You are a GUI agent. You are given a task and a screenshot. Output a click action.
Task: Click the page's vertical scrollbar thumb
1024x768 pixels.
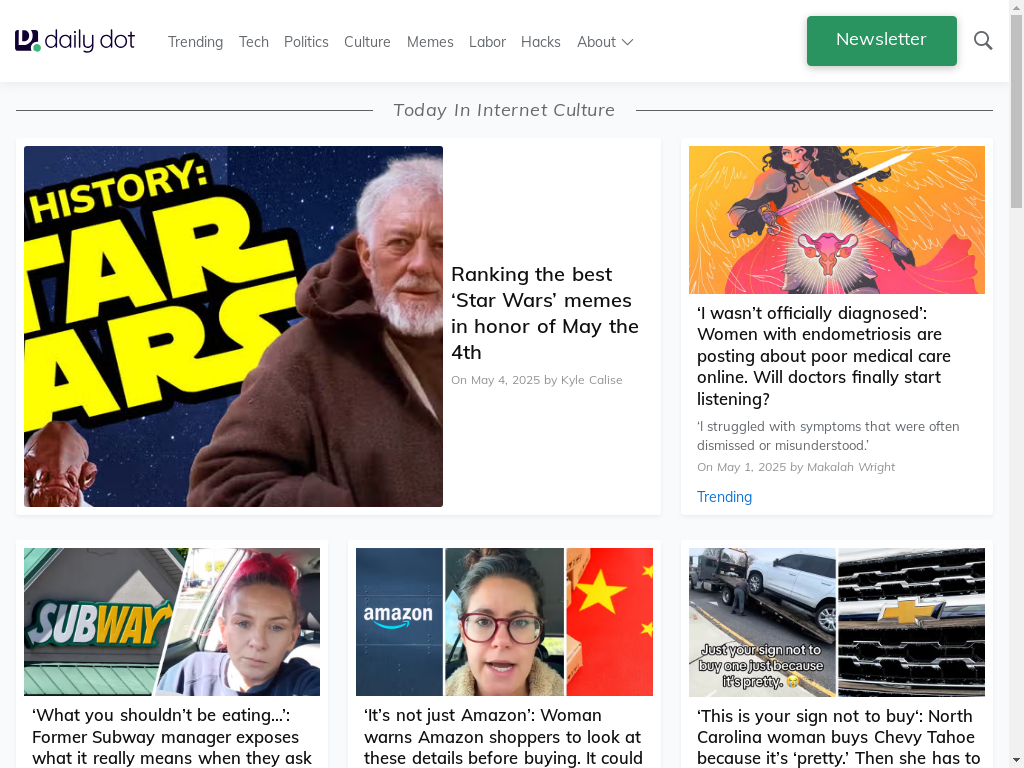(1016, 111)
